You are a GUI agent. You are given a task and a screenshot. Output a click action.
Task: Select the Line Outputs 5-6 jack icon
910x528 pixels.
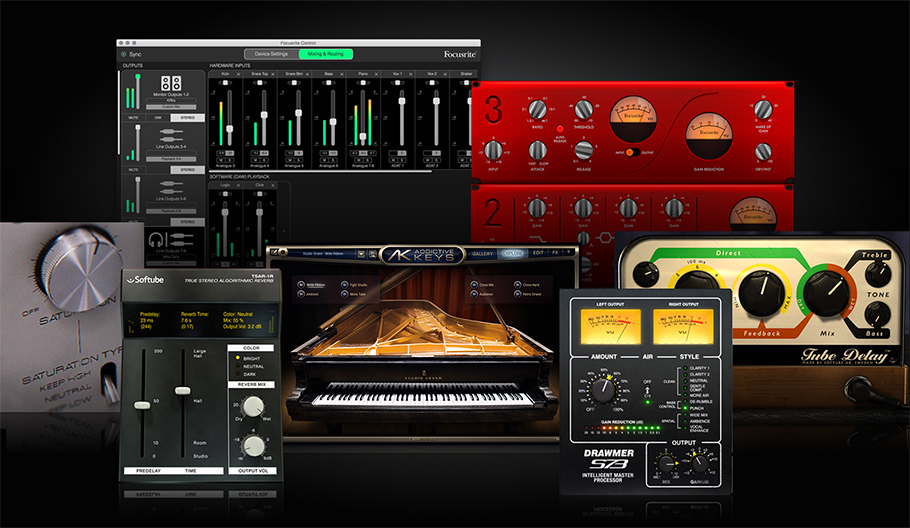[171, 188]
